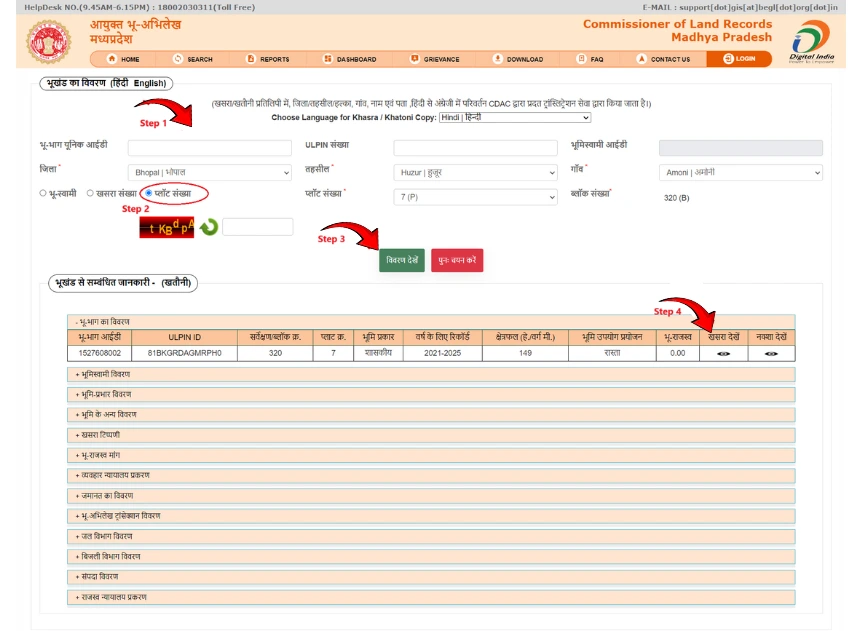The height and width of the screenshot is (631, 868).
Task: Click the eye icon under नक्शा देखें
Action: [x=771, y=353]
